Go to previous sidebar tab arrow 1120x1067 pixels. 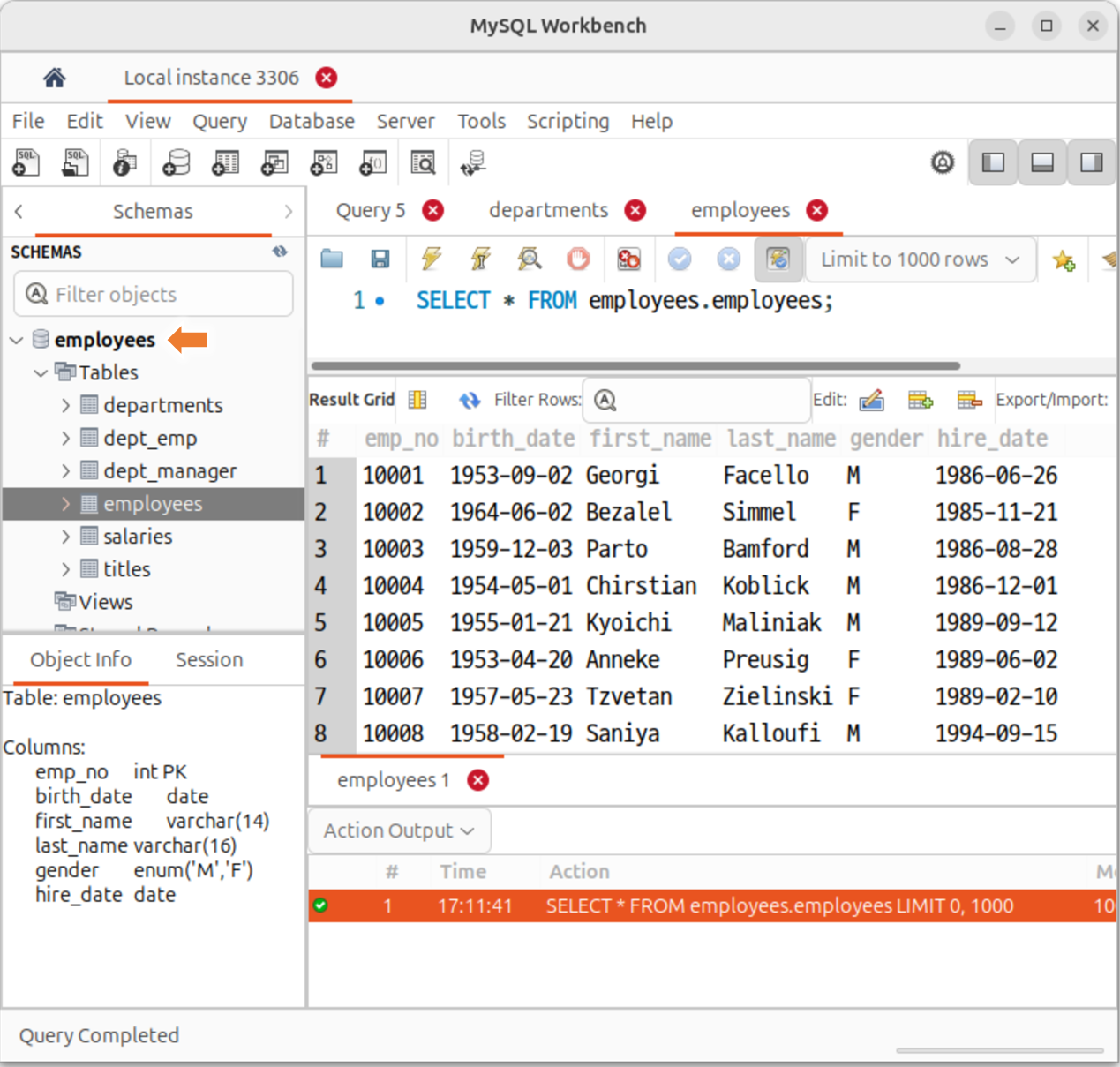click(19, 211)
